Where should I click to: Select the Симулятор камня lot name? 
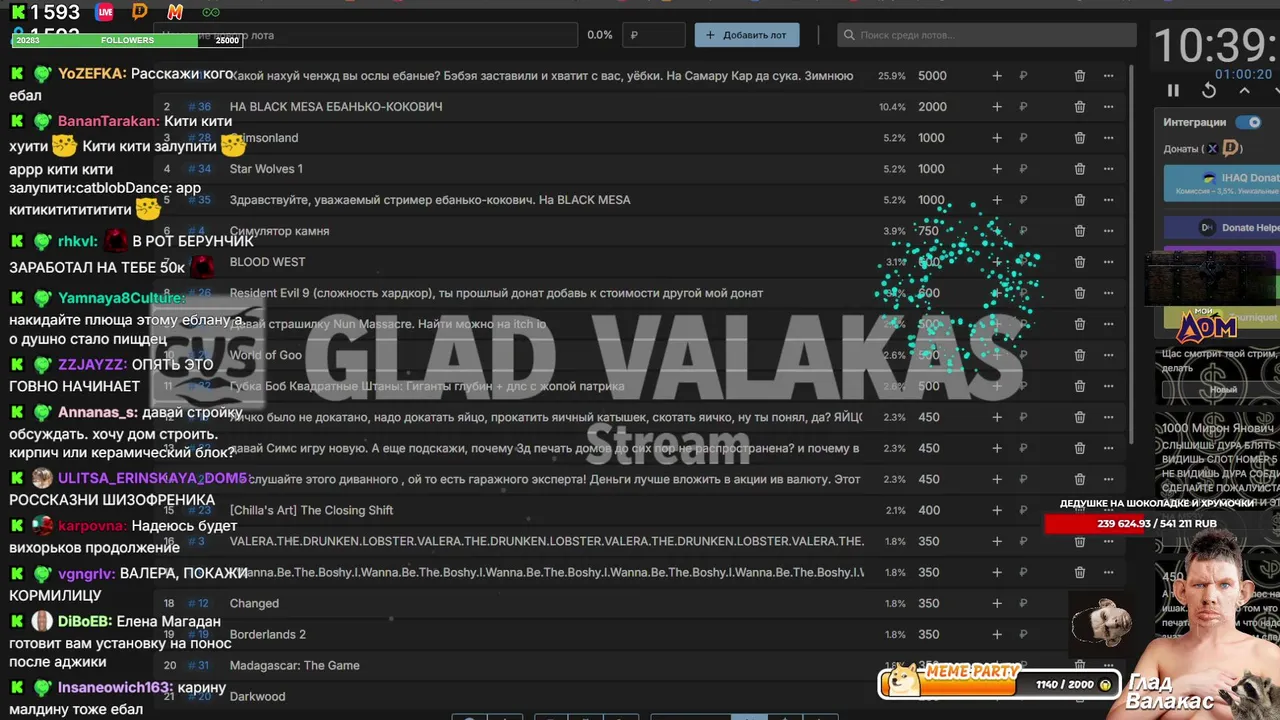point(279,231)
